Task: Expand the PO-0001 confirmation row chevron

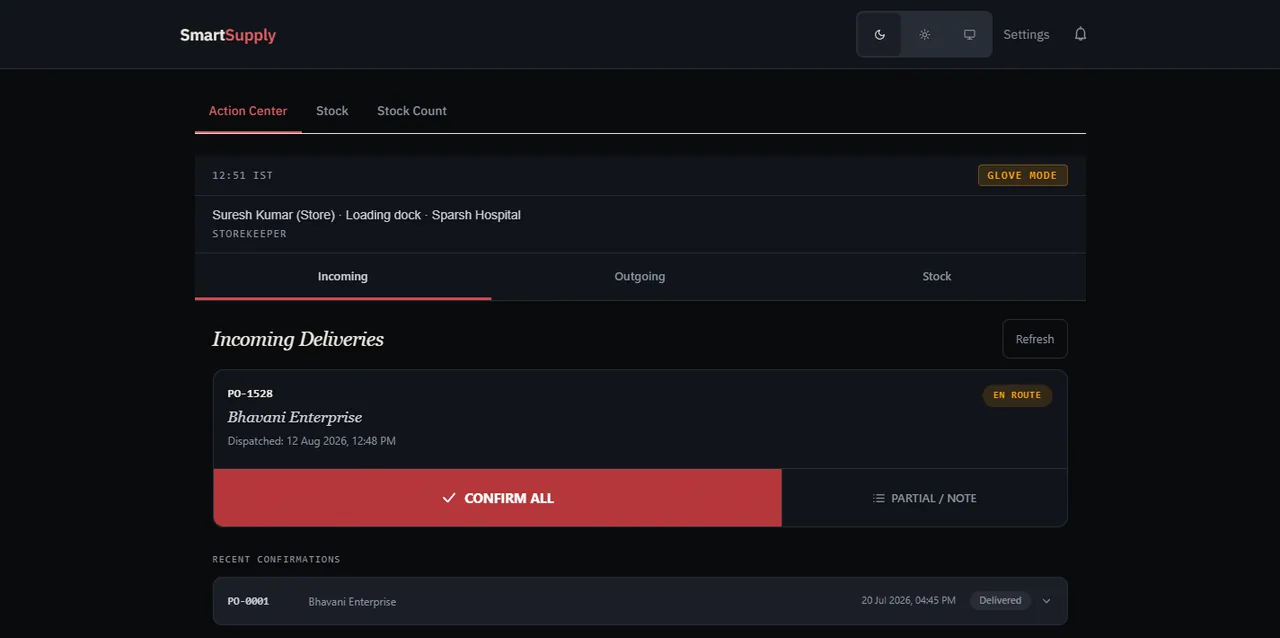Action: [1046, 601]
